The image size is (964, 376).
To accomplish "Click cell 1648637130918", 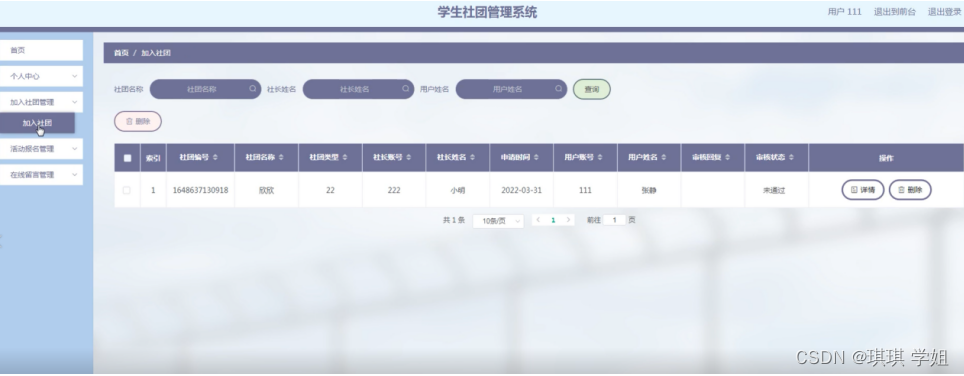I will [x=200, y=190].
